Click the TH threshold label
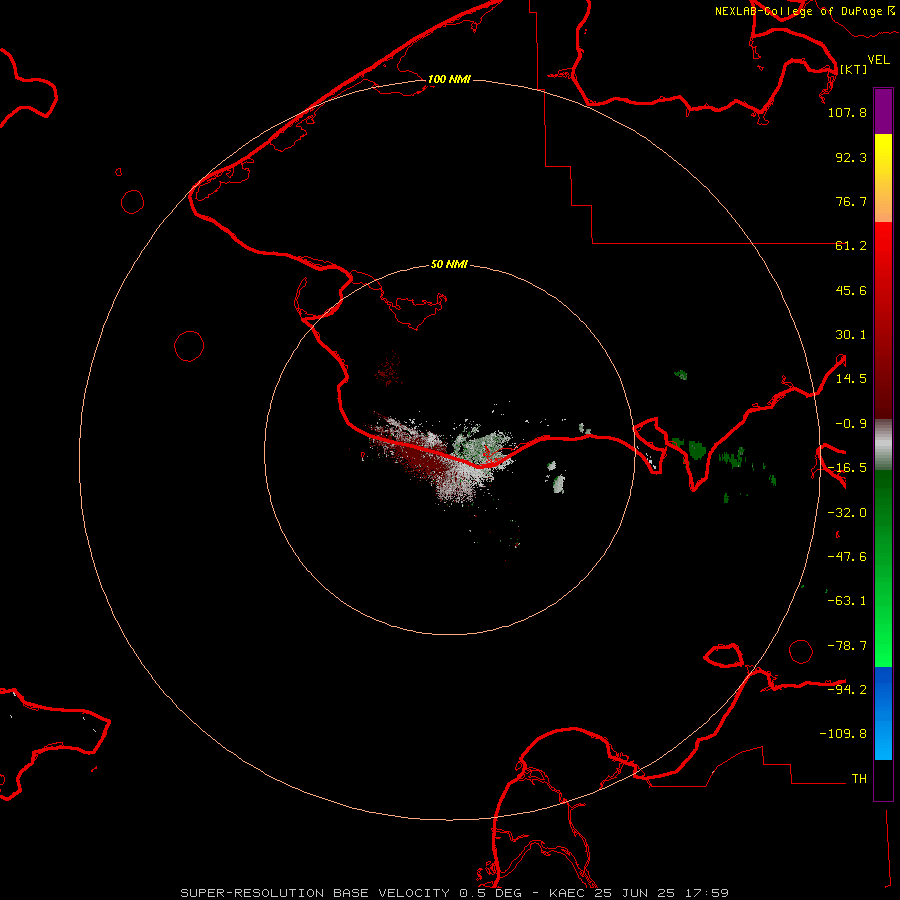Viewport: 900px width, 900px height. tap(859, 779)
